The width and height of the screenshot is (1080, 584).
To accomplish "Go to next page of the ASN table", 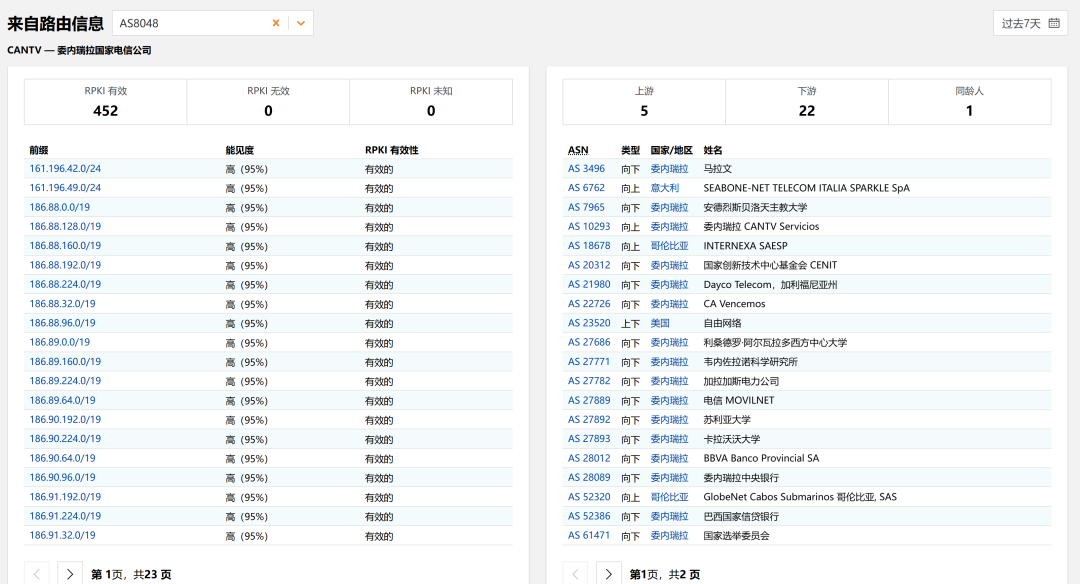I will [608, 574].
